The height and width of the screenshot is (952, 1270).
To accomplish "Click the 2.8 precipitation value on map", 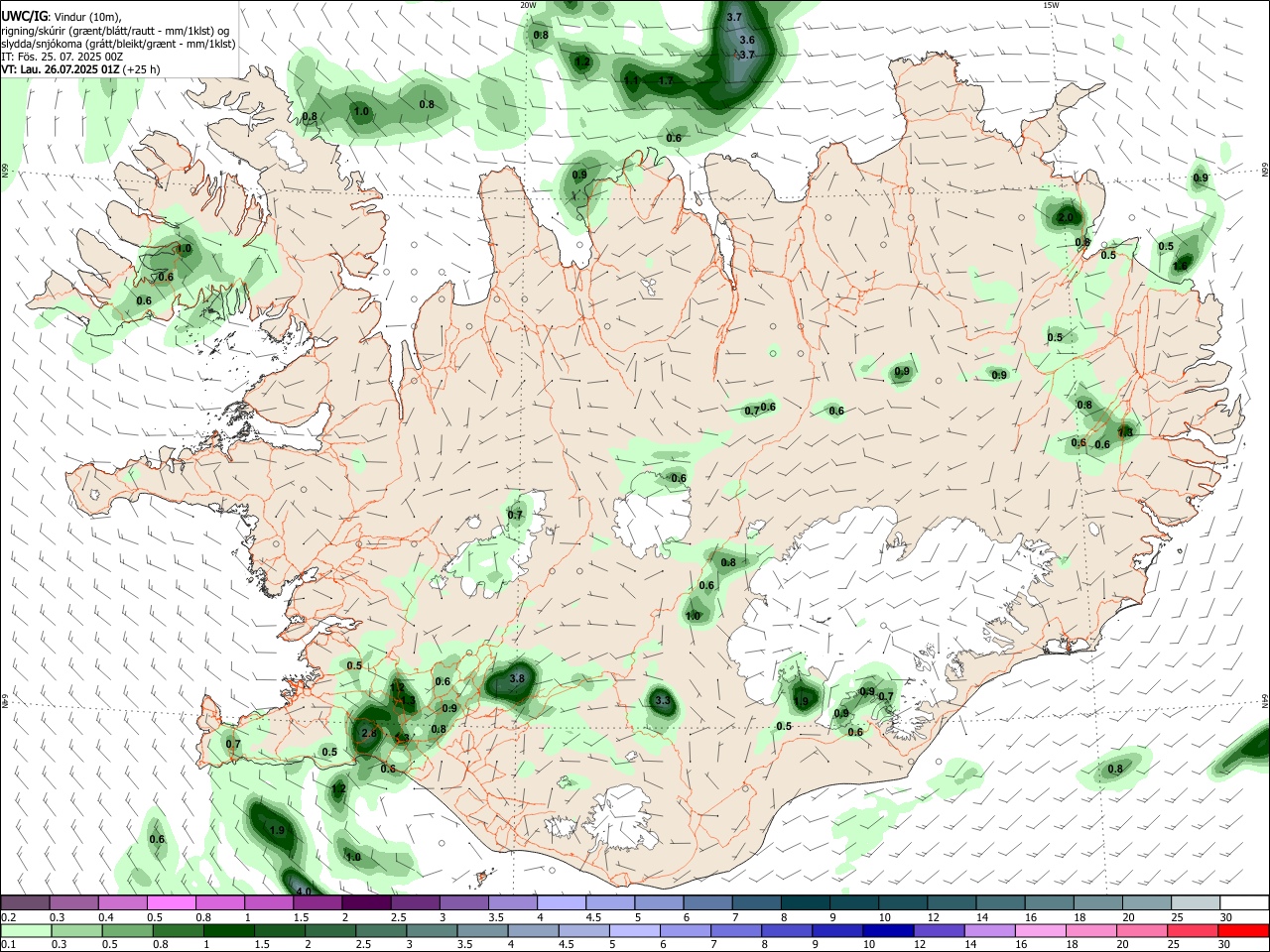I will click(x=369, y=733).
